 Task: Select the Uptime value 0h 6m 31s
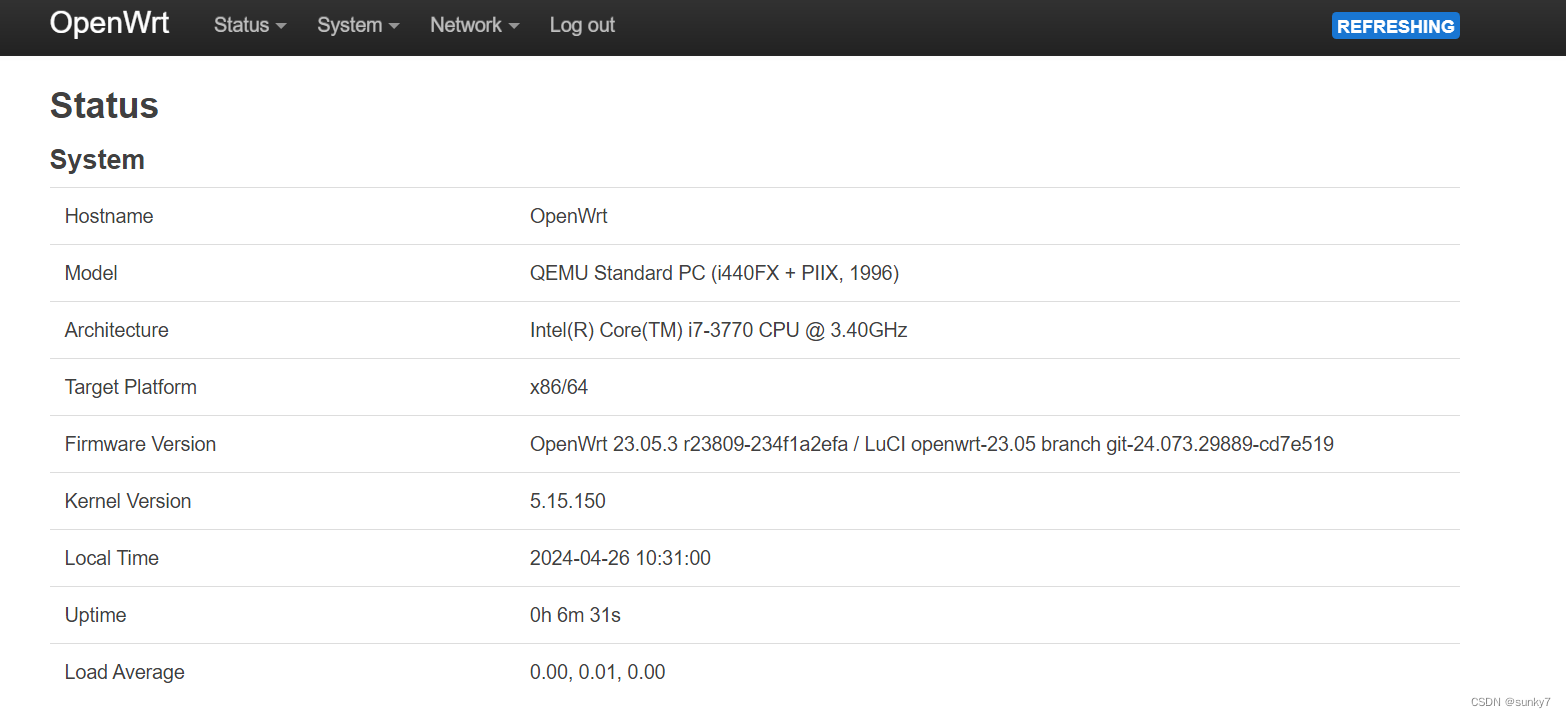(x=575, y=615)
